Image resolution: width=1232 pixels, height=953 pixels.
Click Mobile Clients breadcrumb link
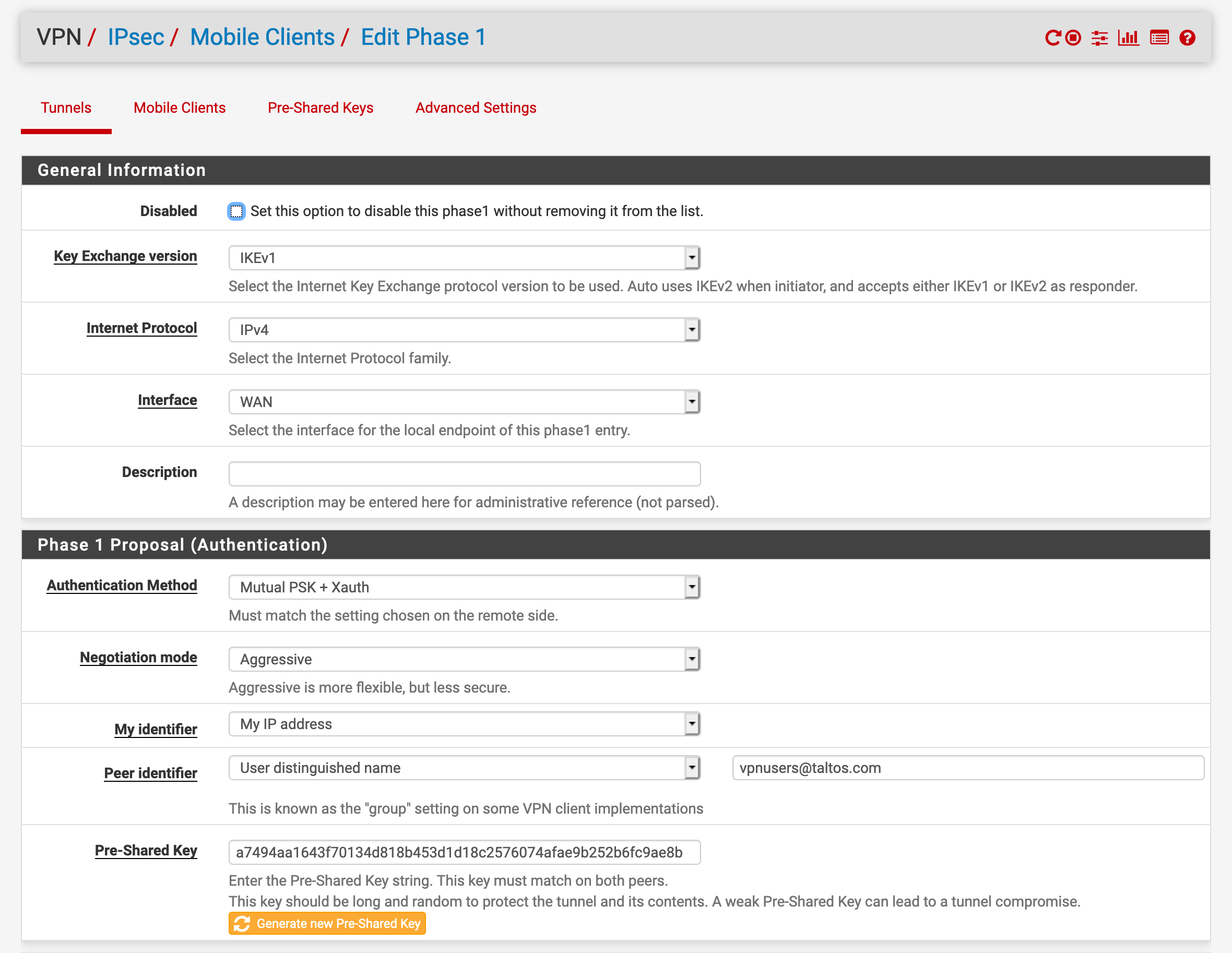[x=262, y=37]
